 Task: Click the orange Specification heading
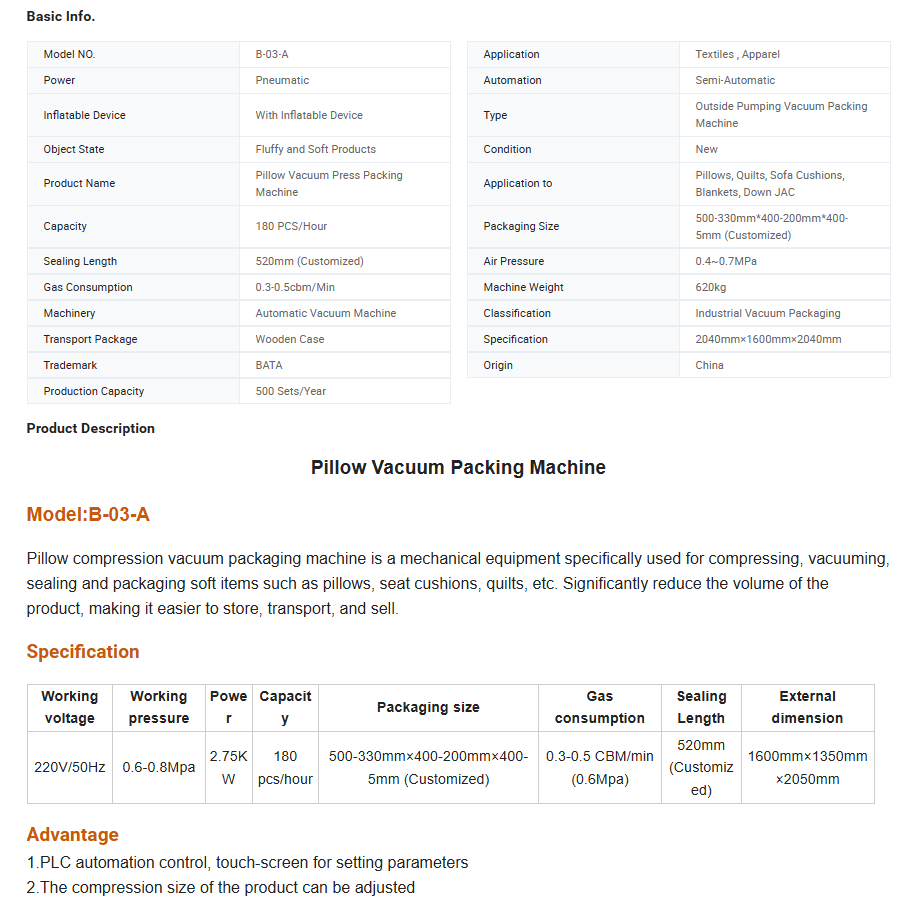click(83, 652)
